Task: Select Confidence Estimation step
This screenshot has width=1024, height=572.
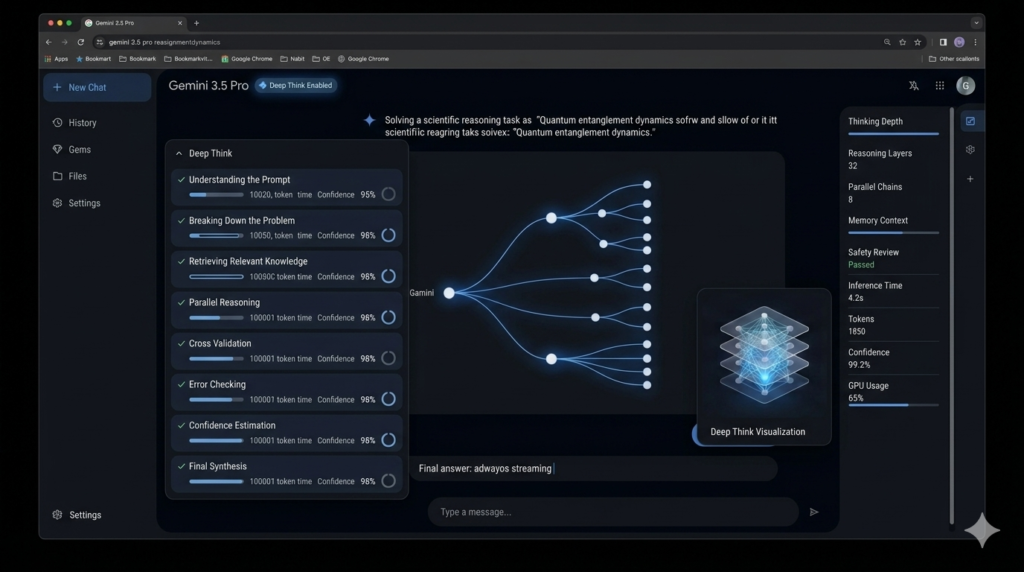Action: point(287,433)
